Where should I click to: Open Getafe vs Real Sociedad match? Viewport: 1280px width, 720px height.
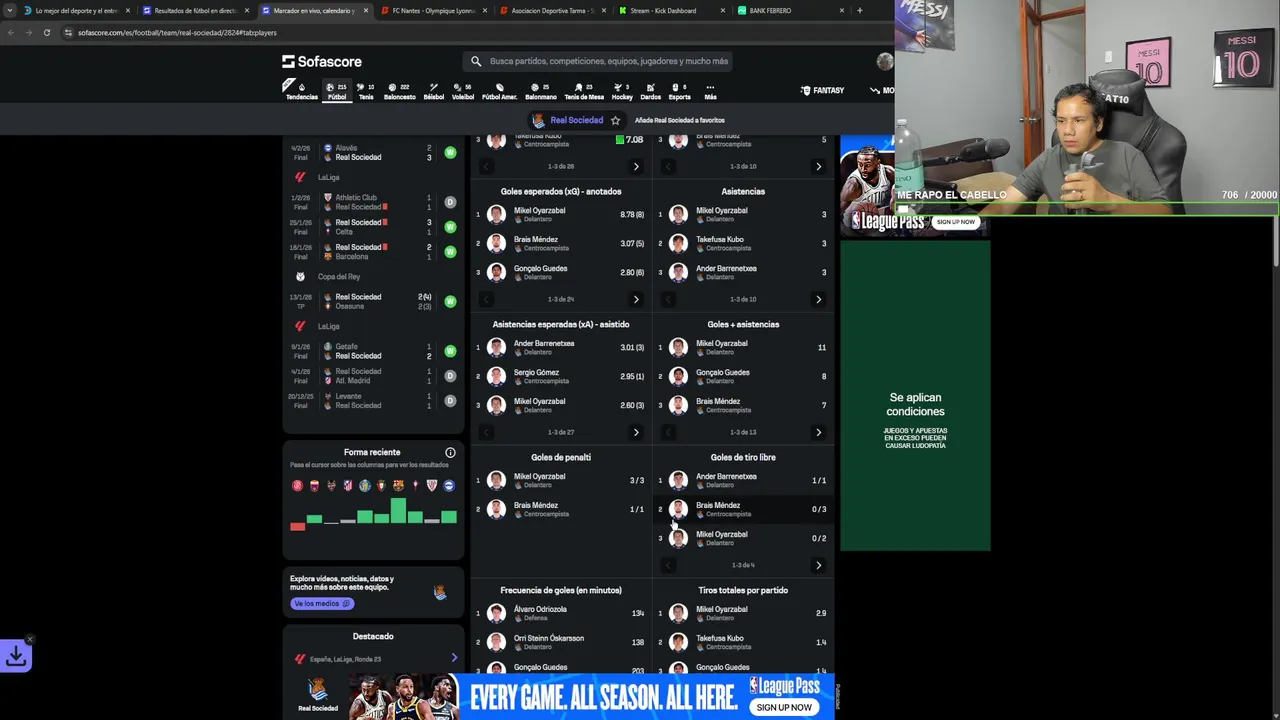(x=373, y=351)
